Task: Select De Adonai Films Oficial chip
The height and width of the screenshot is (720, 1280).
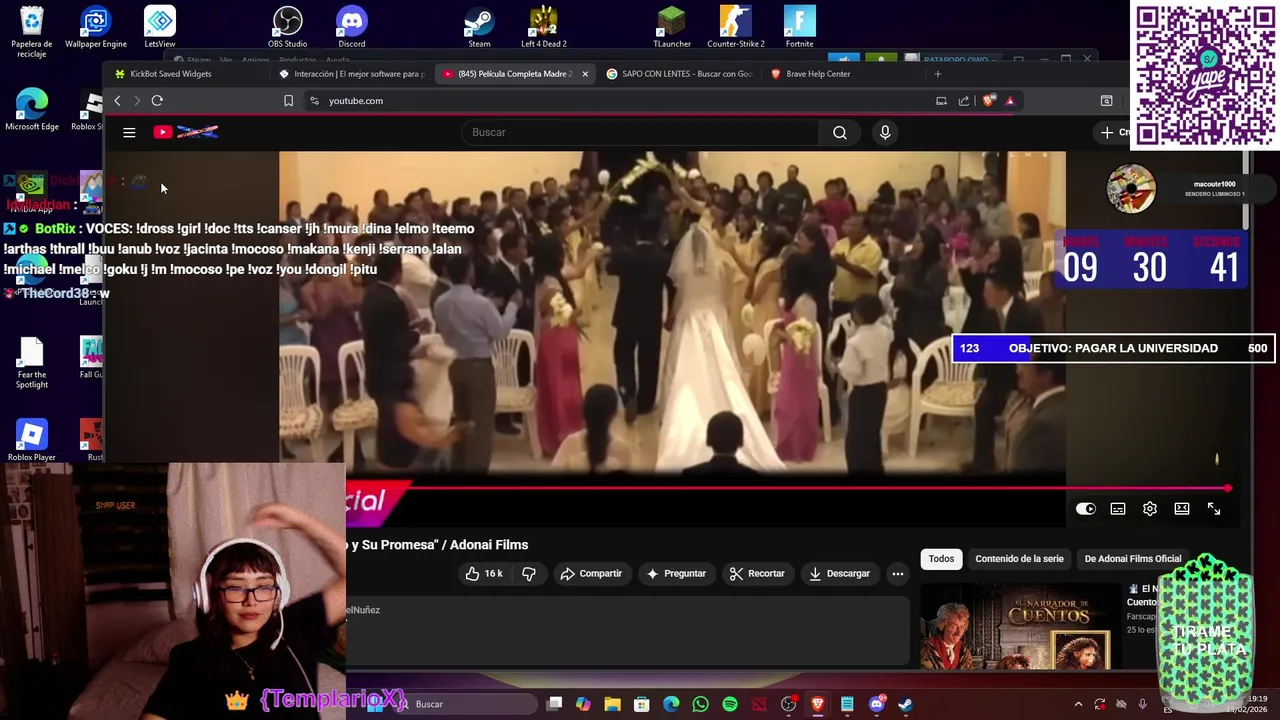Action: [1132, 559]
